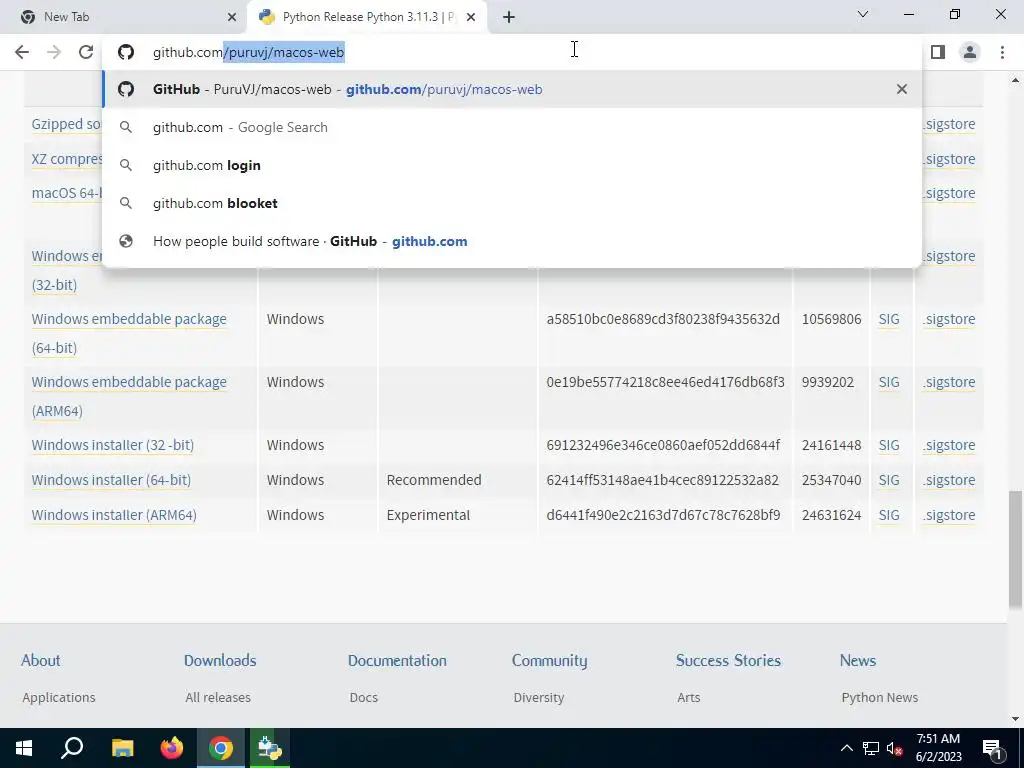Image resolution: width=1024 pixels, height=768 pixels.
Task: Click the page vertical scrollbar thumb
Action: point(1015,550)
